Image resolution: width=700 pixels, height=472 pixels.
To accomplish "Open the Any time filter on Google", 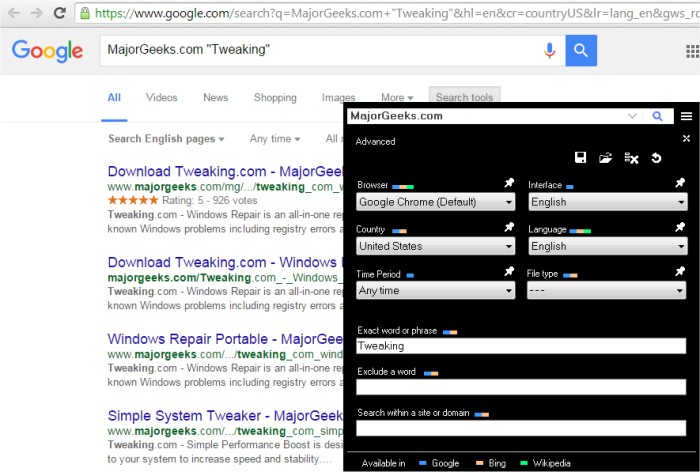I will [x=275, y=139].
